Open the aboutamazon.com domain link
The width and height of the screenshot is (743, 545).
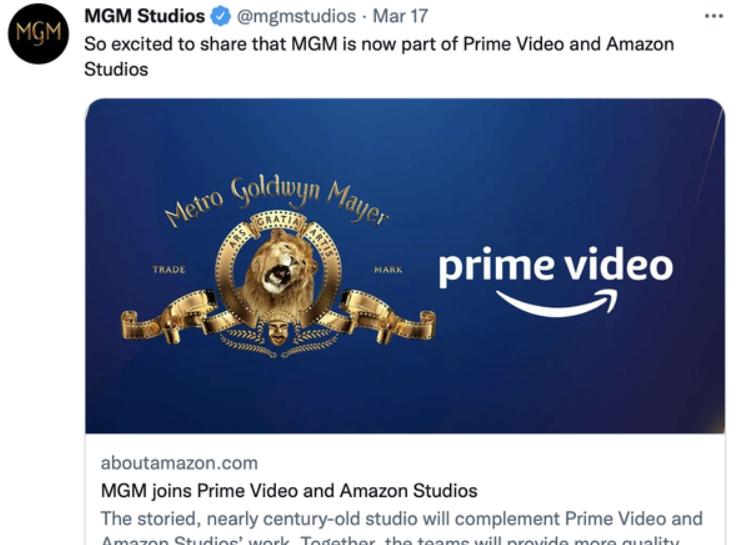[x=179, y=463]
